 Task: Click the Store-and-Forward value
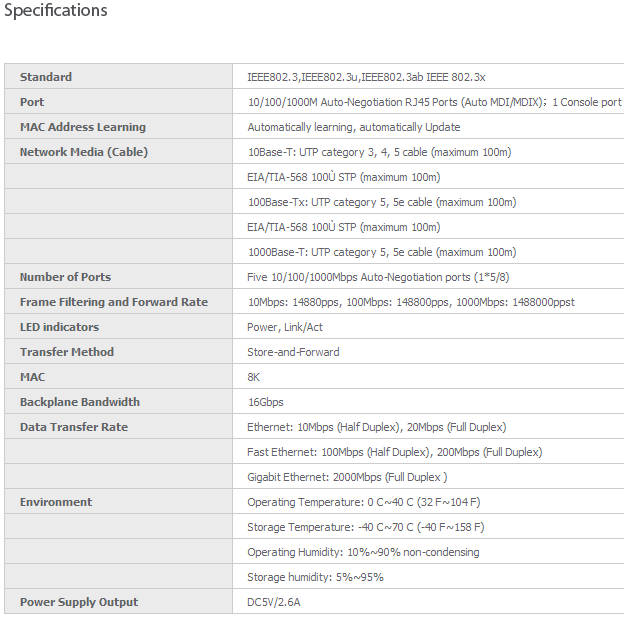coord(293,352)
